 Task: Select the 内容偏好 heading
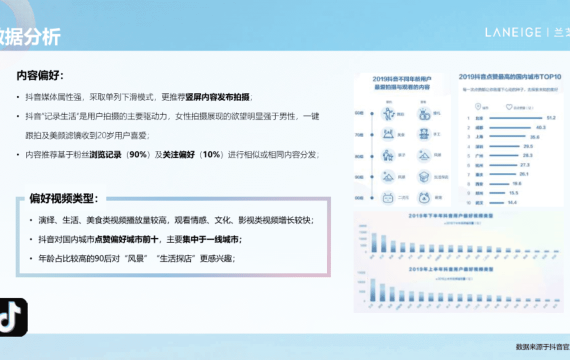pos(40,75)
